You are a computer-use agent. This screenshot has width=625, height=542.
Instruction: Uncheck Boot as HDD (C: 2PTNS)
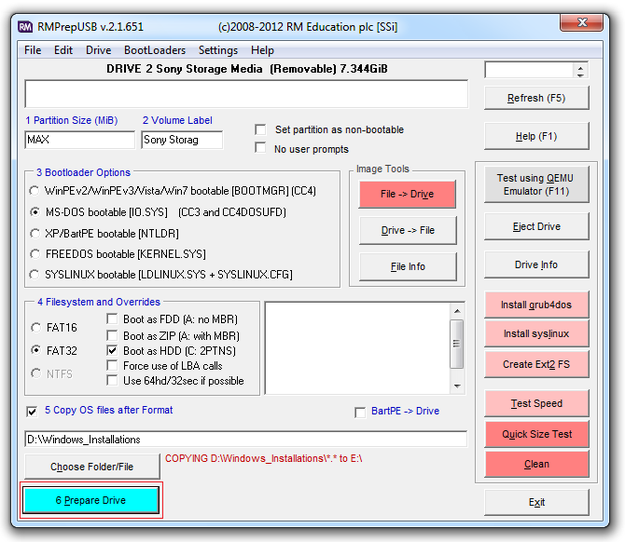click(x=112, y=351)
